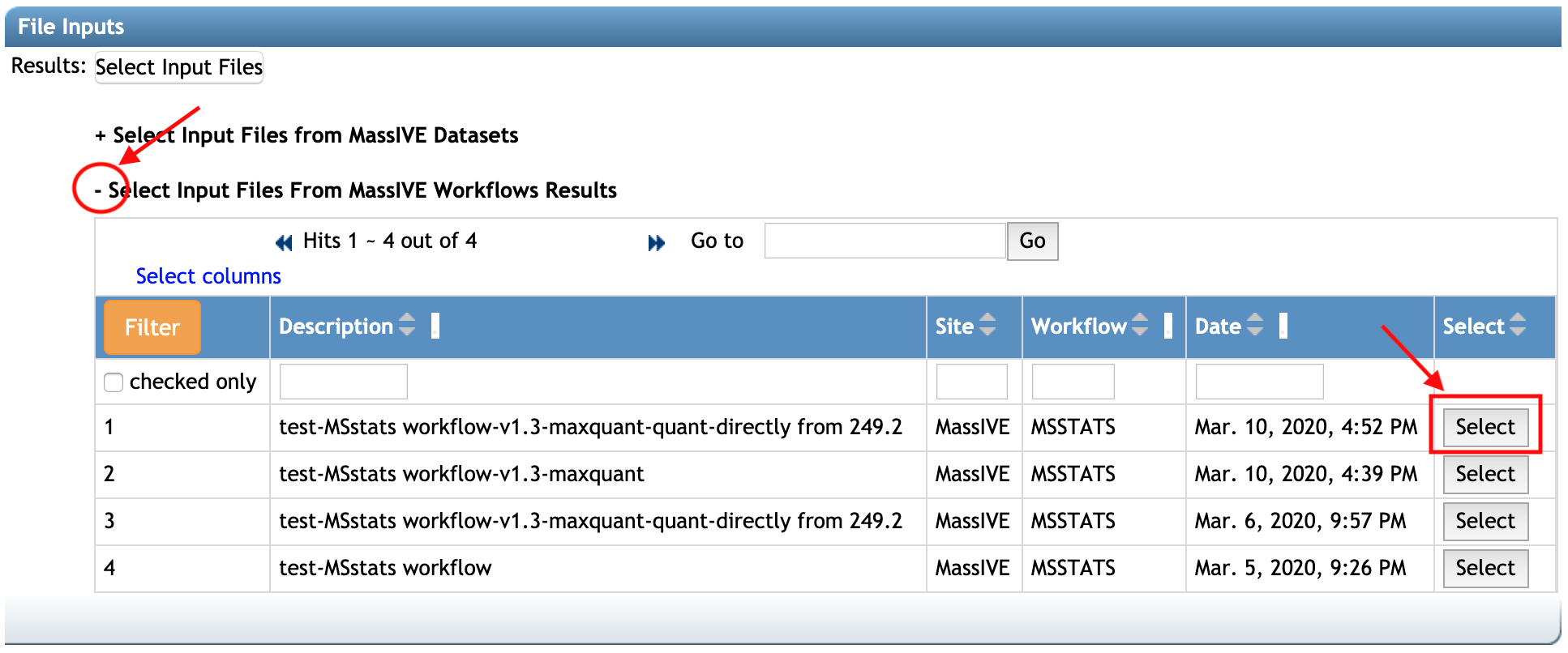Click the Select Input Files button
The width and height of the screenshot is (1568, 653).
(x=179, y=67)
